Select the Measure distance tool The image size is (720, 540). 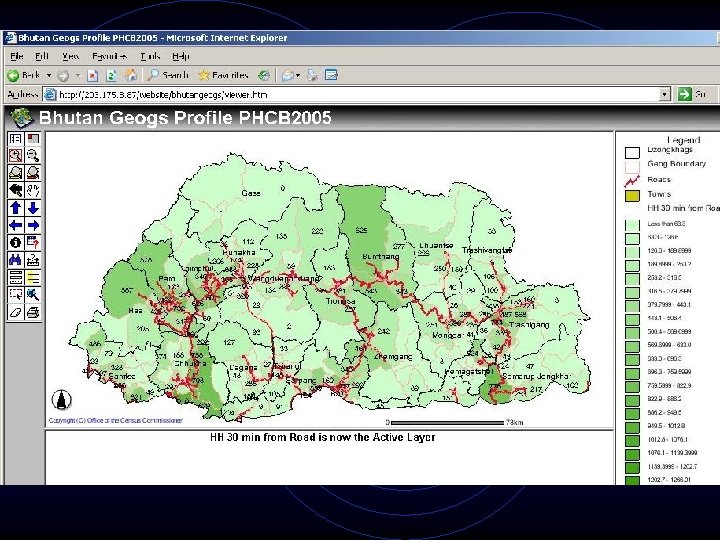click(33, 260)
